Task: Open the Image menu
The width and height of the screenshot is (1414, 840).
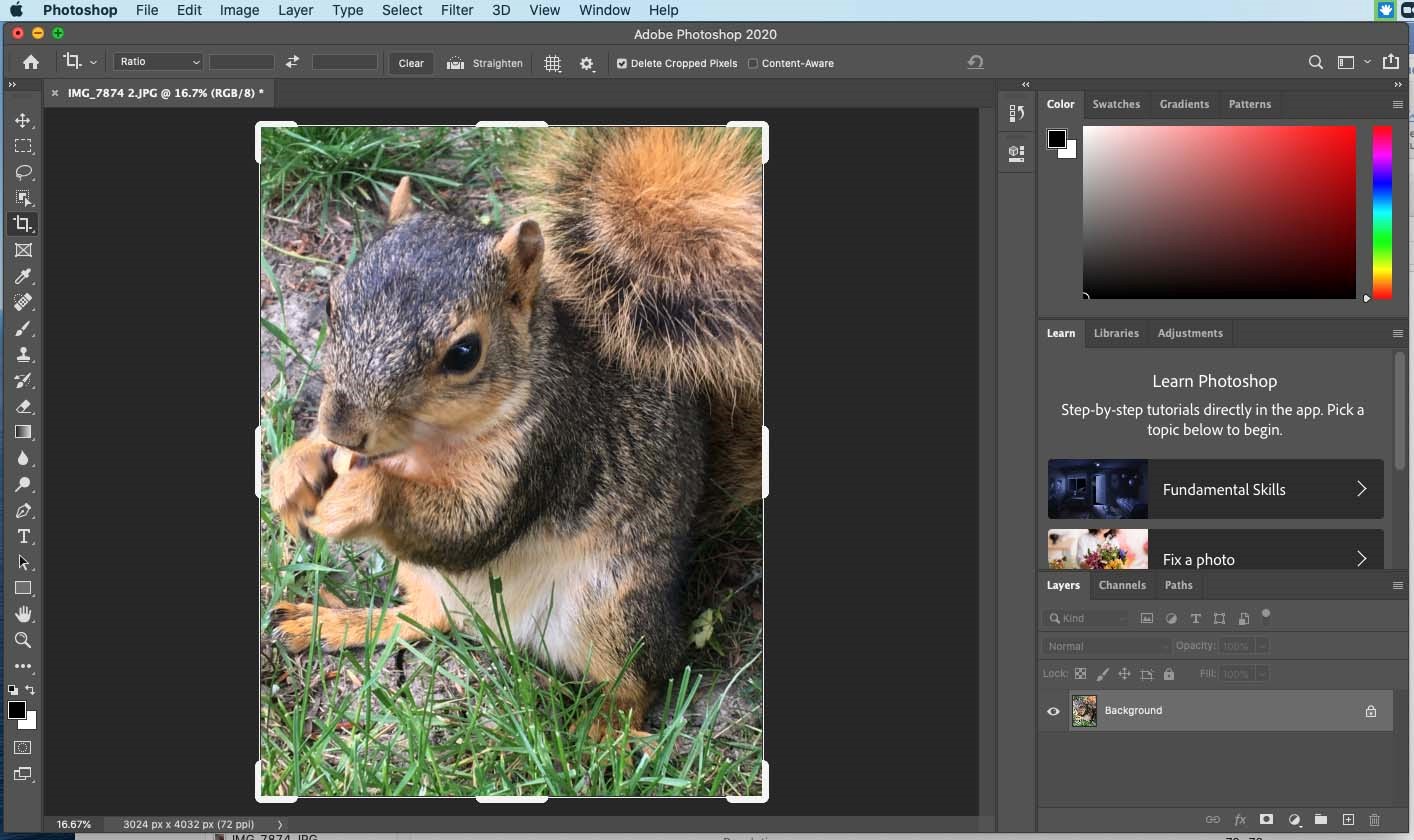Action: click(239, 10)
